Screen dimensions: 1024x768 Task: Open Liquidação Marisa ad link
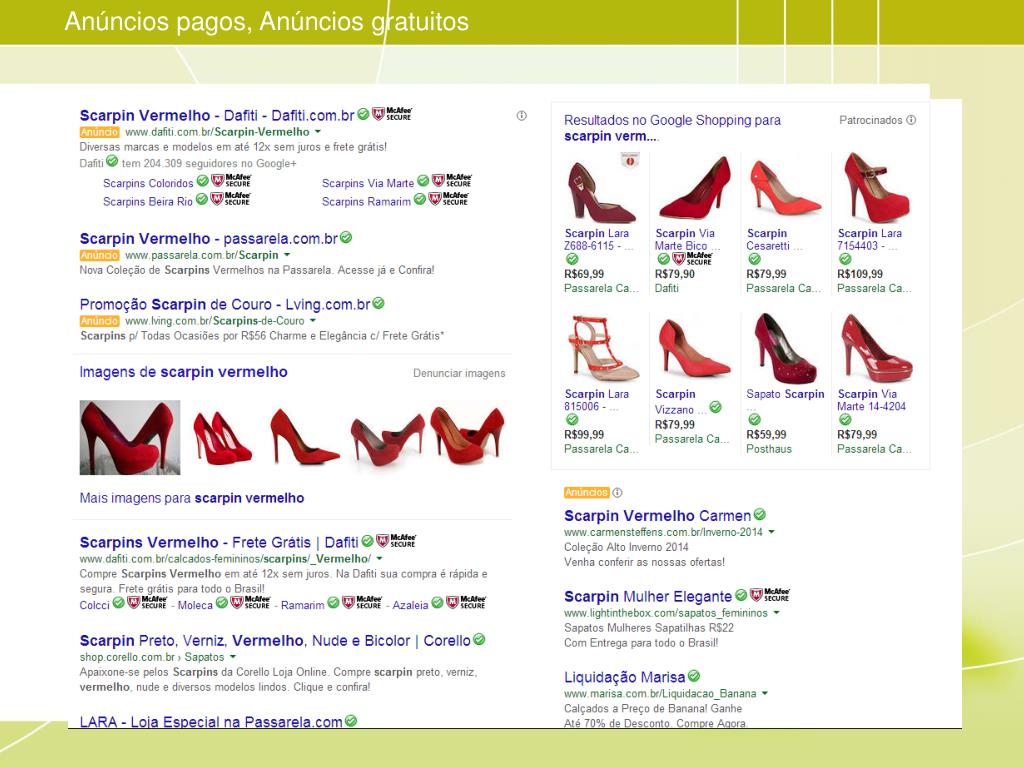click(x=625, y=677)
